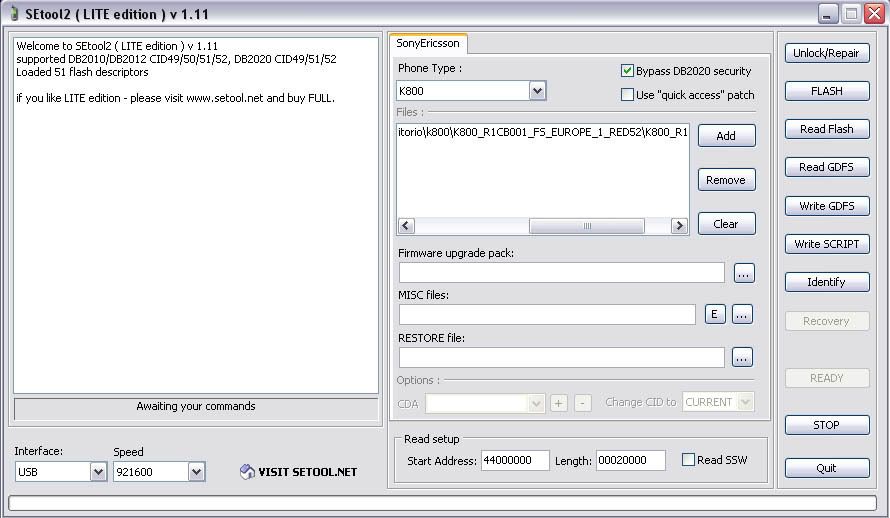The height and width of the screenshot is (518, 890).
Task: Enable Use "quick access" patch checkbox
Action: [627, 95]
